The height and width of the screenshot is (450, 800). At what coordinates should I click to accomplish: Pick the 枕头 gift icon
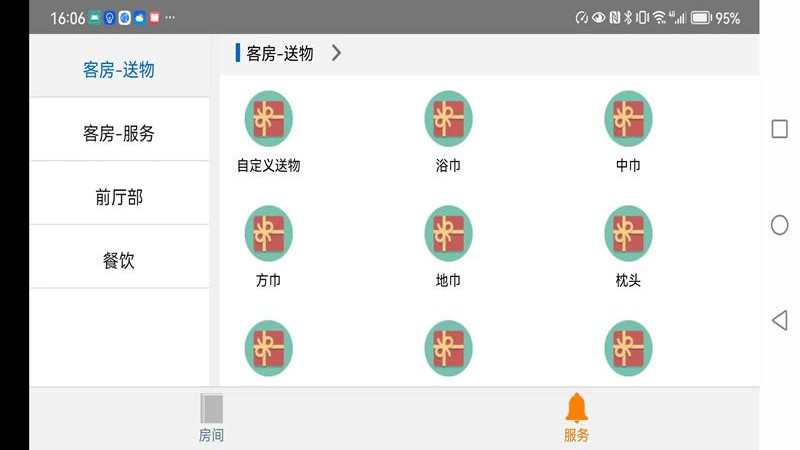[x=628, y=233]
